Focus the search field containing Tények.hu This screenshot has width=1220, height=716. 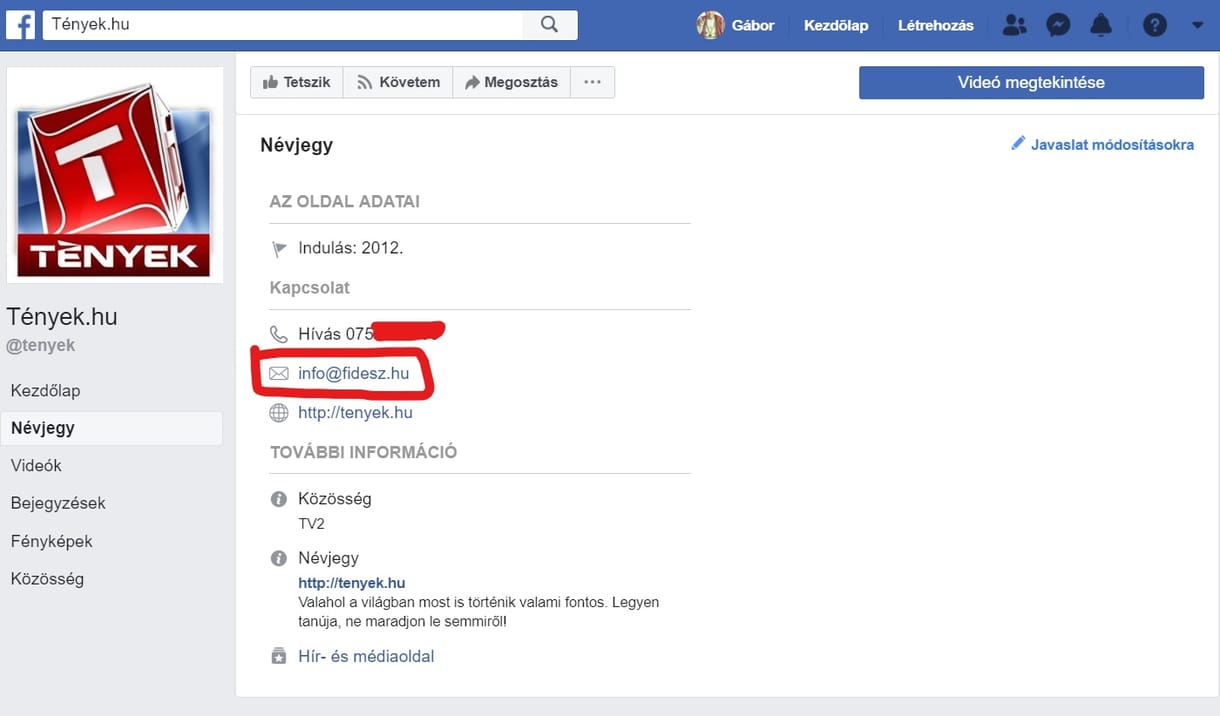282,25
